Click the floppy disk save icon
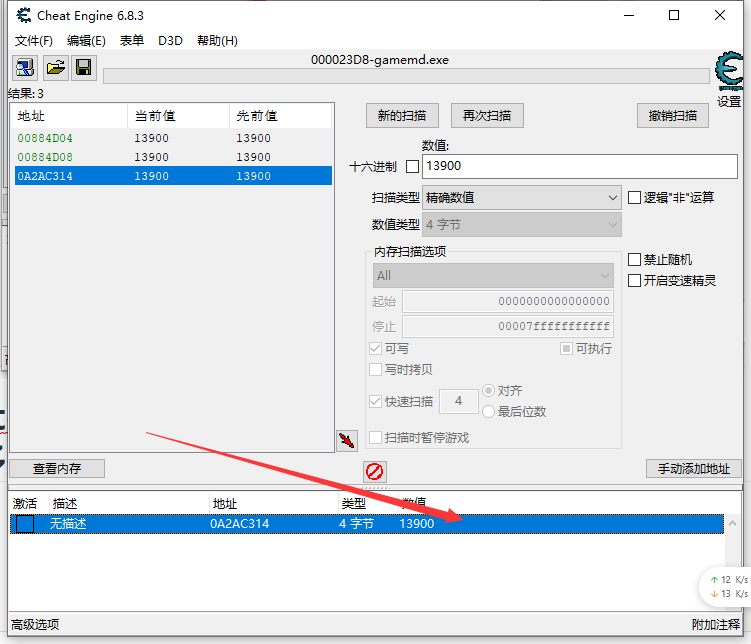 coord(84,68)
